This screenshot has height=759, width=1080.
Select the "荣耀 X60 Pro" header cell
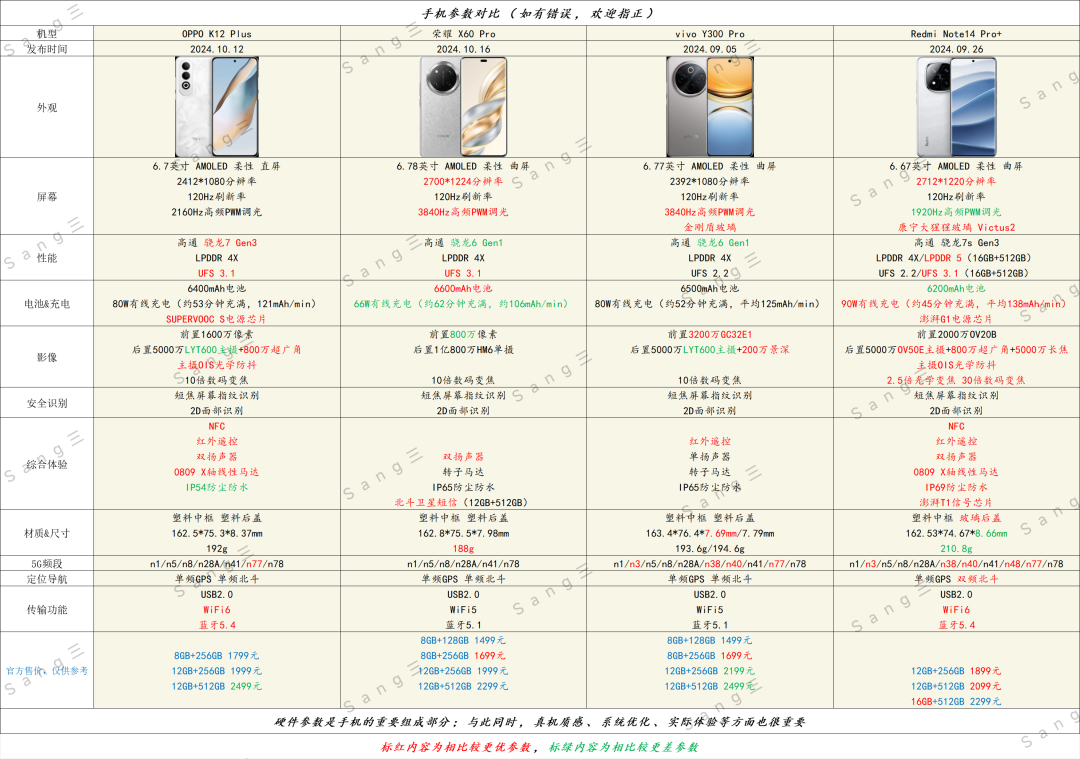[x=464, y=34]
